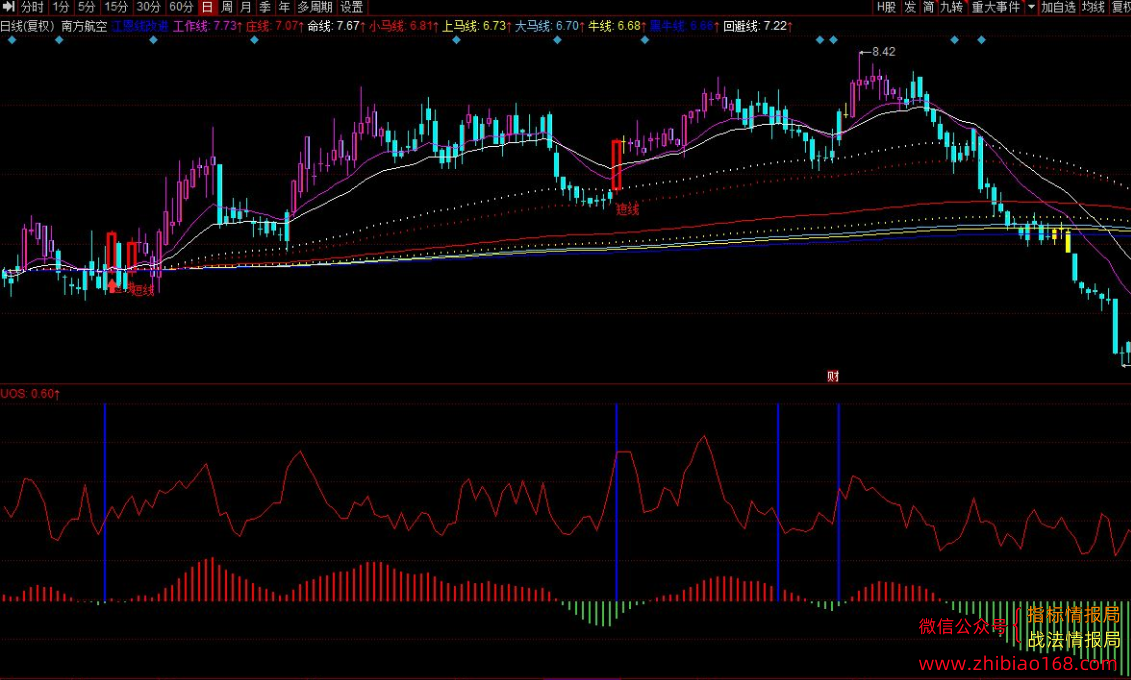Click the 工作线: 7.73 legend value
1131x680 pixels.
207,26
